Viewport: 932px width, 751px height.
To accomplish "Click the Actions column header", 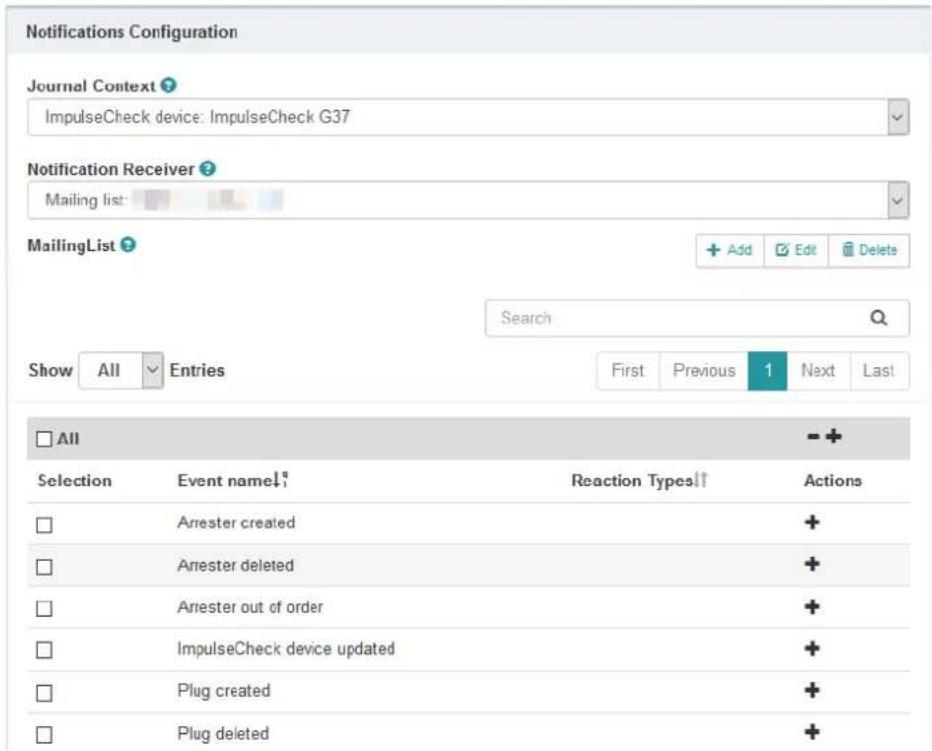I will click(833, 480).
